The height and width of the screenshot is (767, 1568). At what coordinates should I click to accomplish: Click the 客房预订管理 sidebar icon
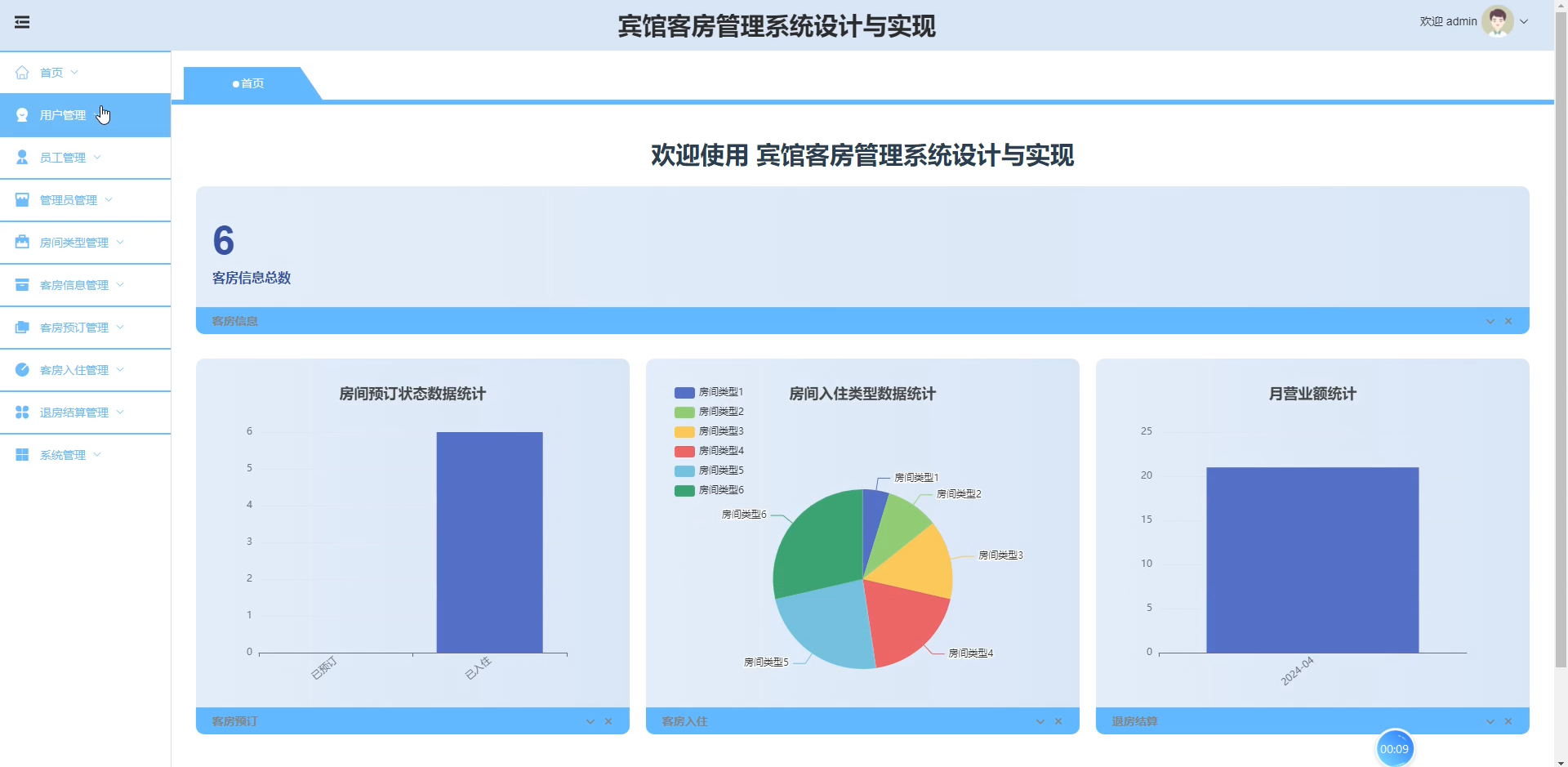[x=22, y=327]
